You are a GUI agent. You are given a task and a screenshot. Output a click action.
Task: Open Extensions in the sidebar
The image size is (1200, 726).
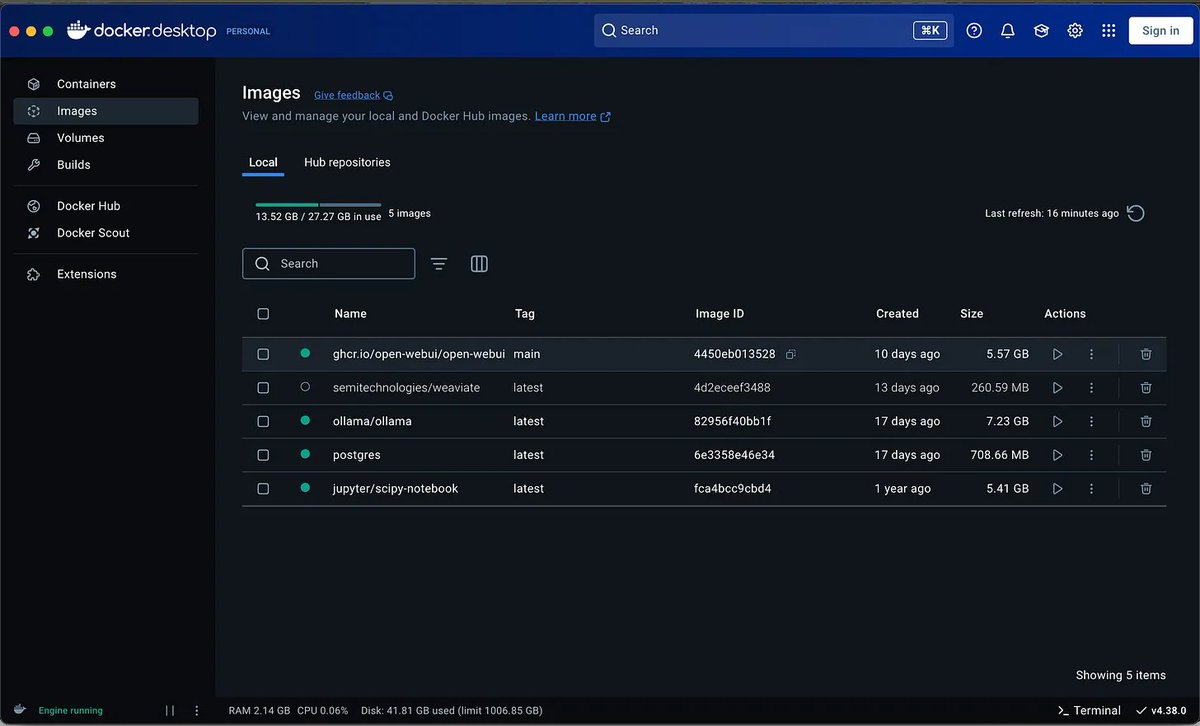[106, 274]
